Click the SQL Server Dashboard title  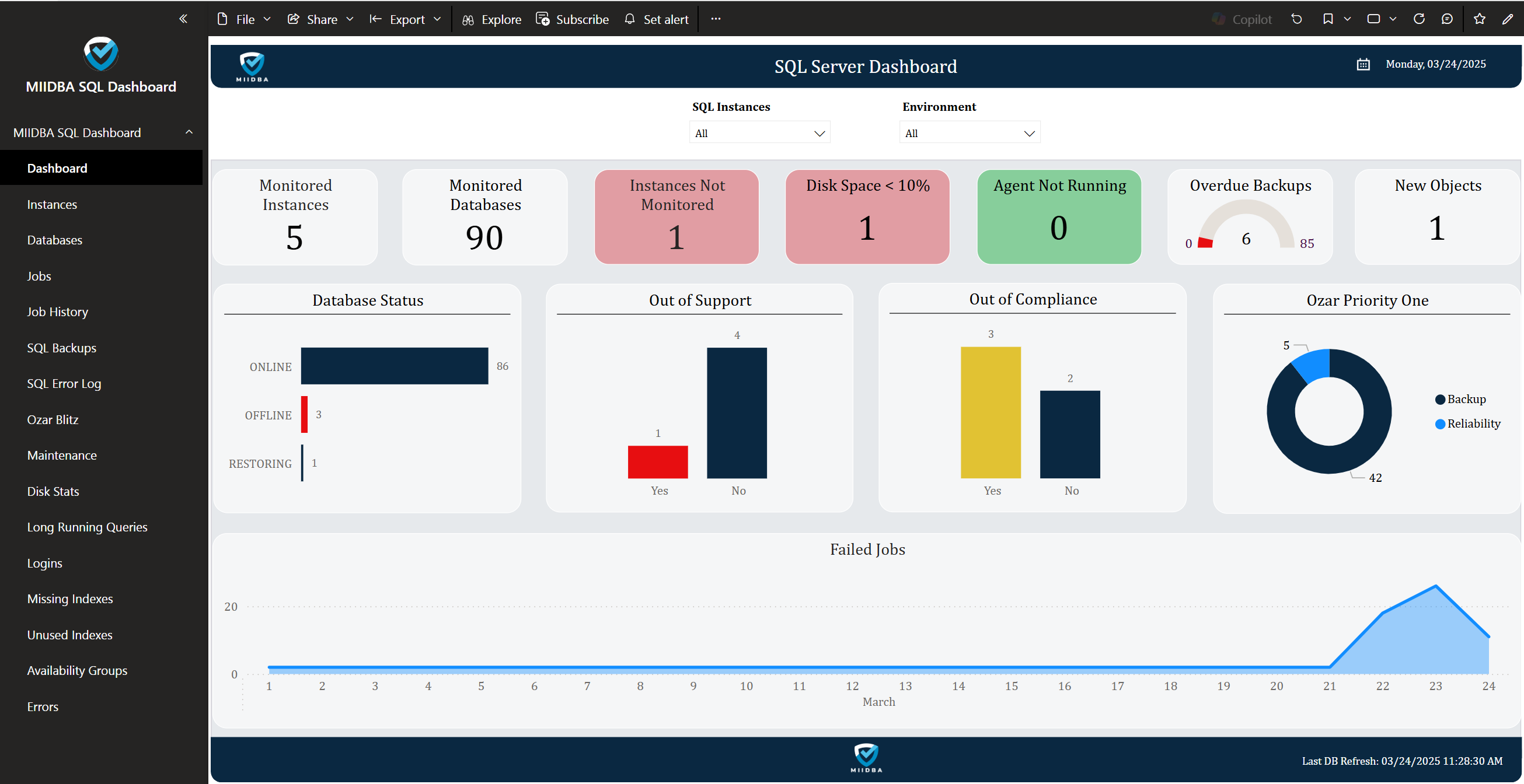[866, 66]
